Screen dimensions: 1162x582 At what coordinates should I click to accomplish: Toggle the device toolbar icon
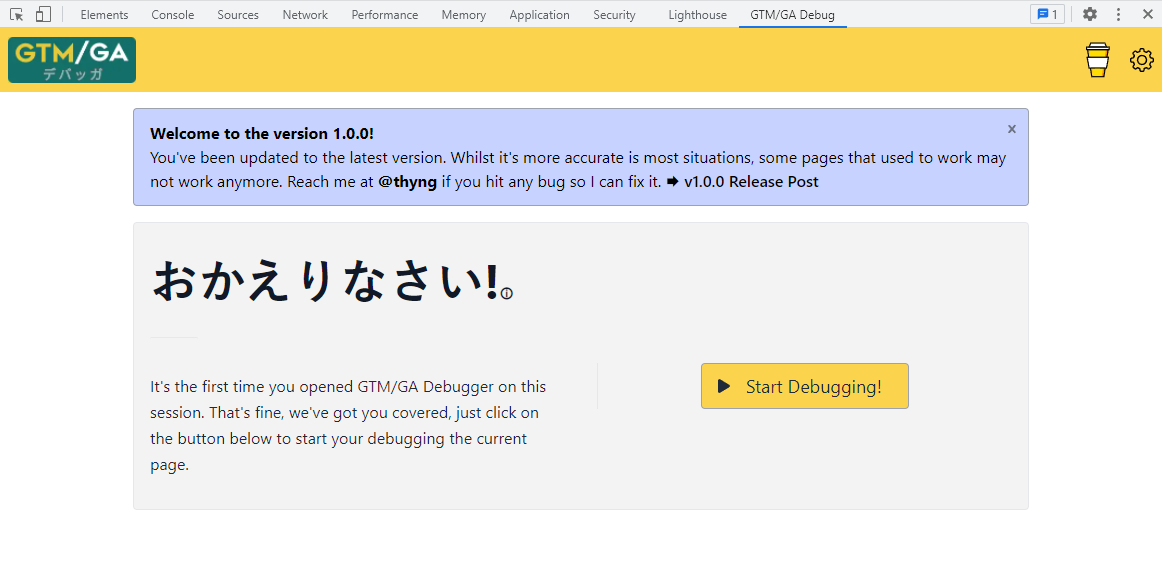pyautogui.click(x=43, y=15)
